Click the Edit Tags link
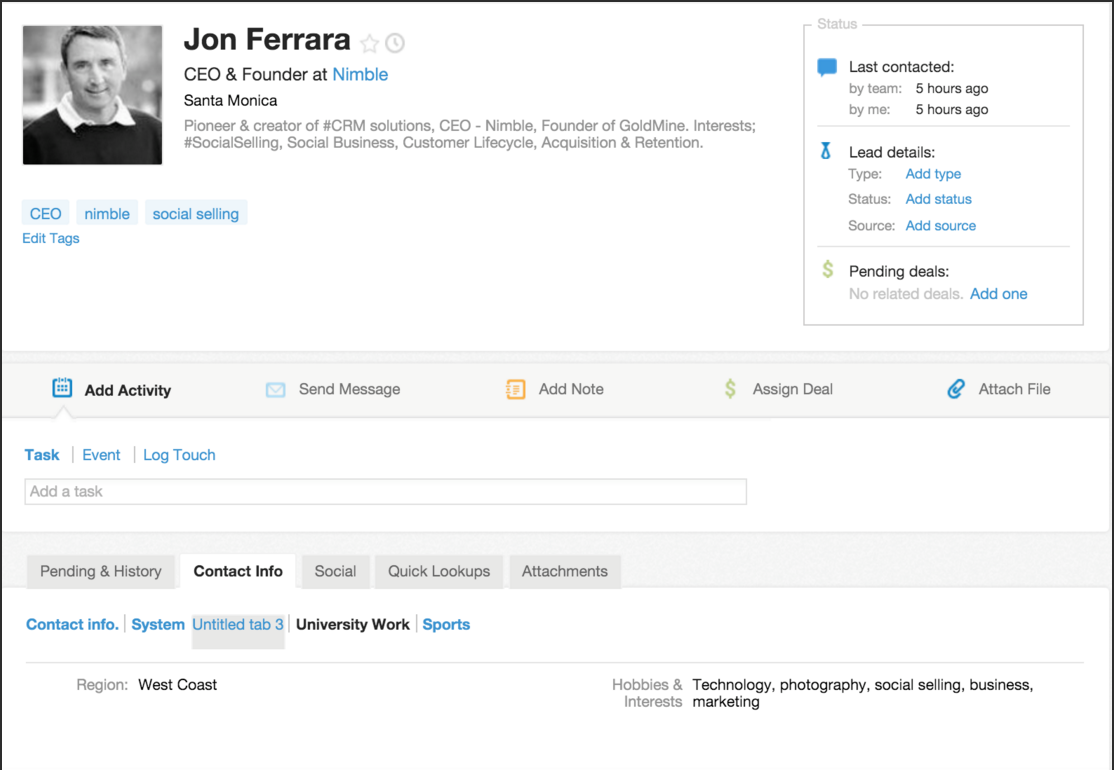This screenshot has height=770, width=1114. coord(51,238)
